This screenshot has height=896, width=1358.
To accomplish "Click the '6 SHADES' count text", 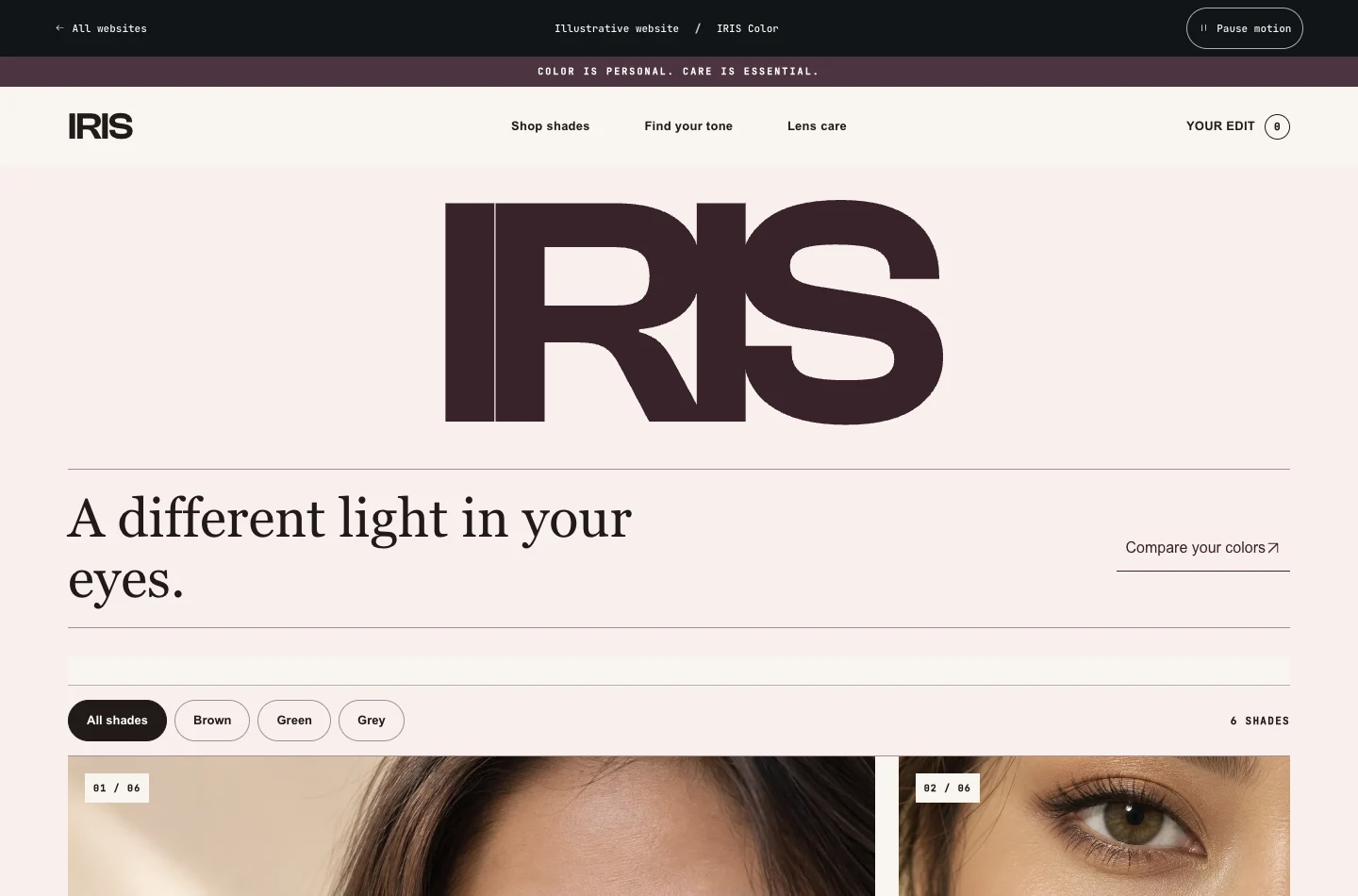I will pyautogui.click(x=1259, y=721).
